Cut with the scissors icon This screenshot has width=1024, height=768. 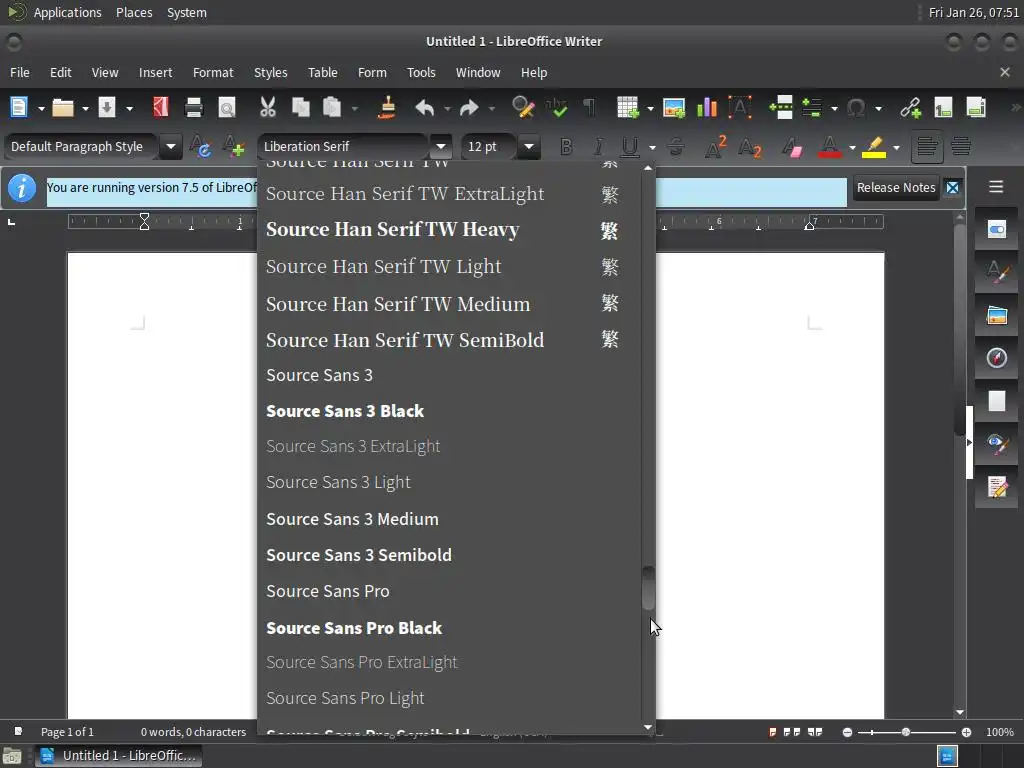tap(268, 107)
